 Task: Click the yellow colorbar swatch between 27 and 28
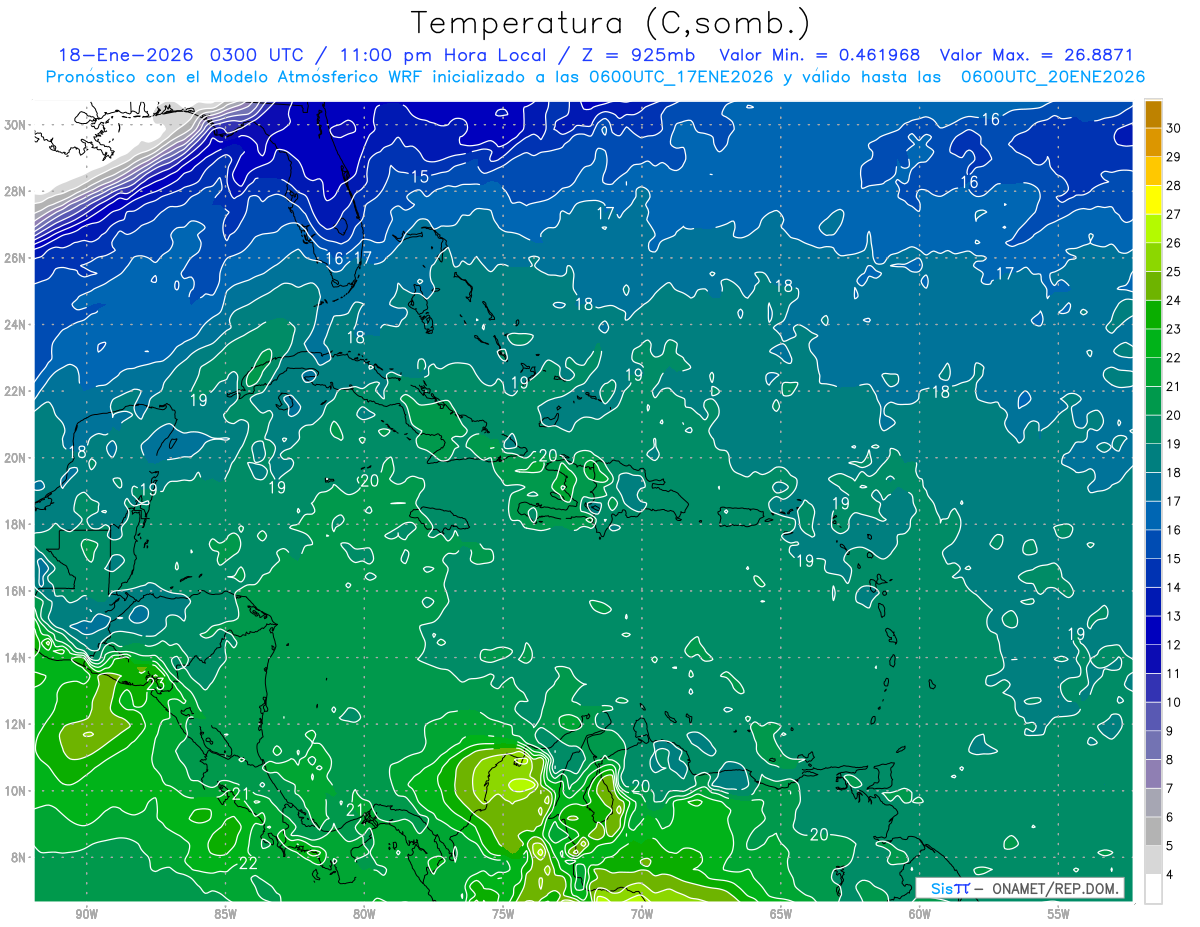point(1153,199)
